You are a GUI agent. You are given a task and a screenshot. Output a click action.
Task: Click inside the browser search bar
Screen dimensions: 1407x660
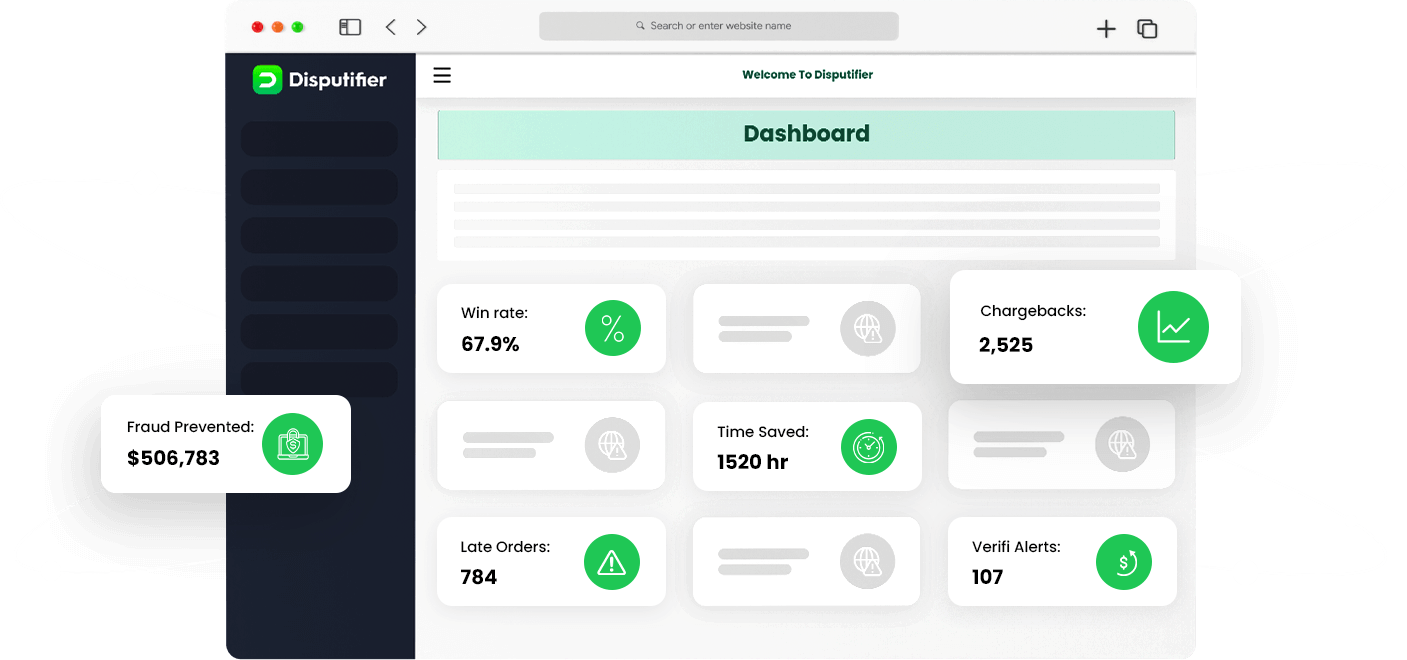coord(718,25)
